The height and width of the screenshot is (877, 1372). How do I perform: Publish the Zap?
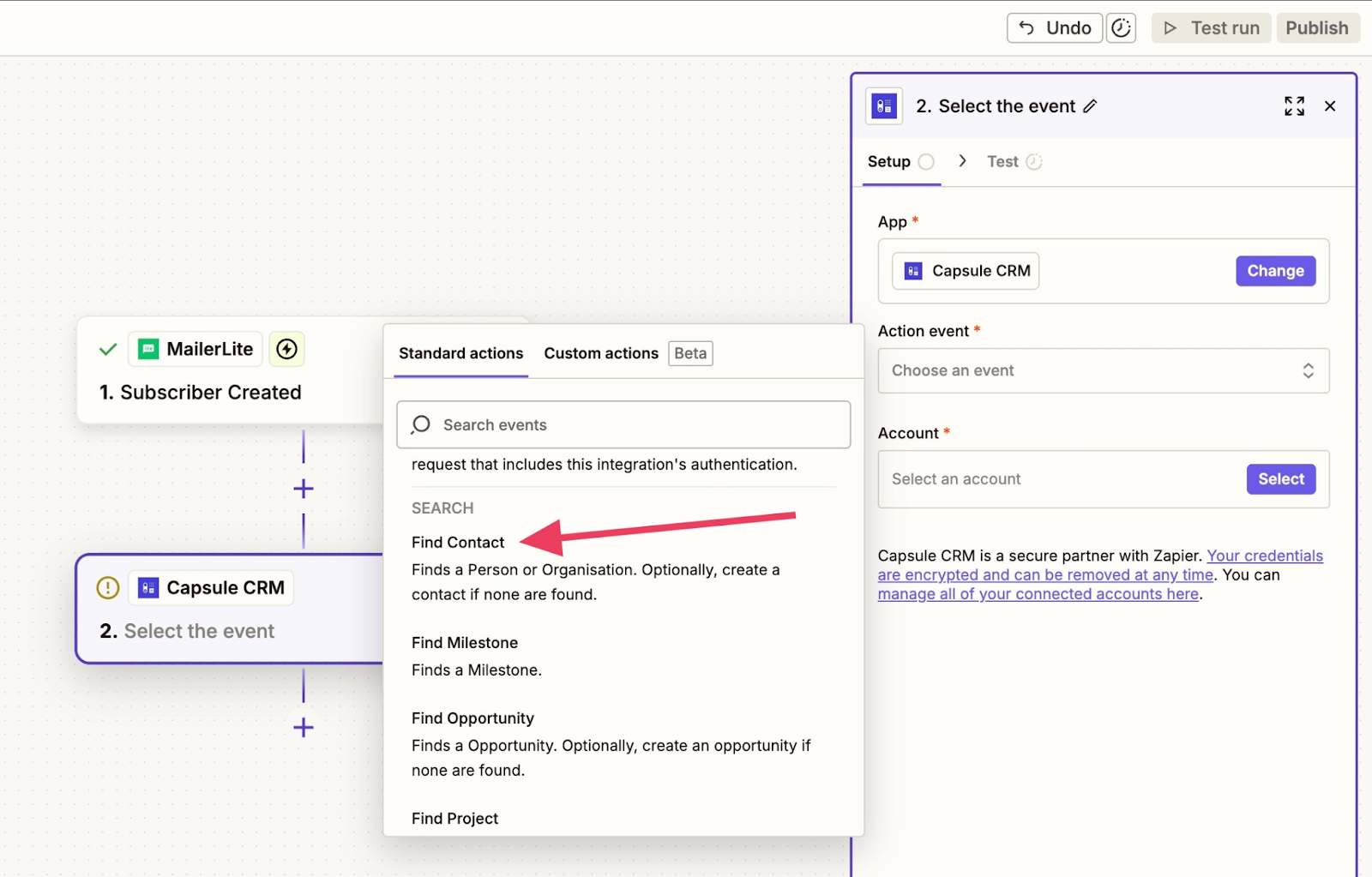[x=1317, y=28]
